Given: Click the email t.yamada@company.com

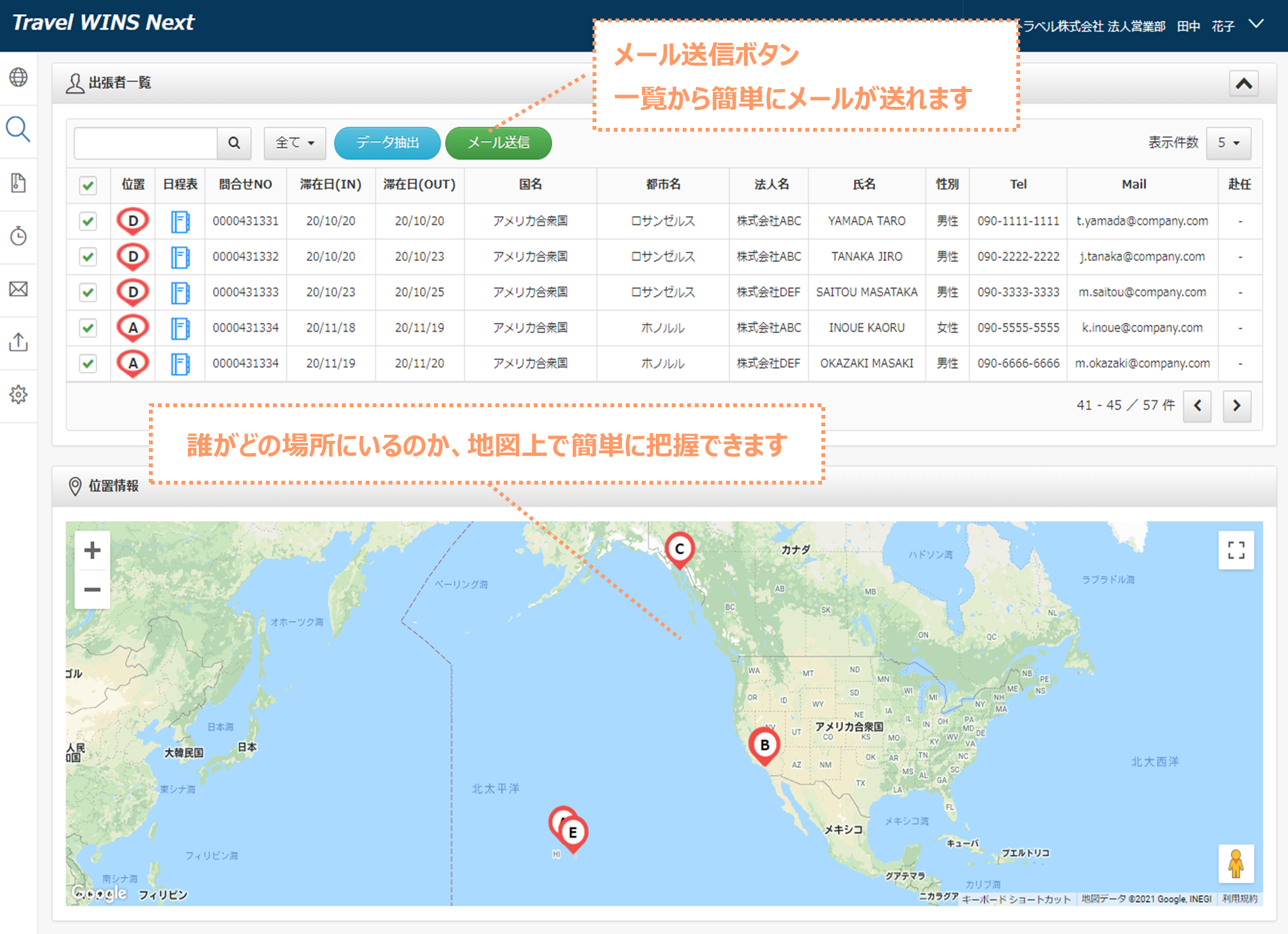Looking at the screenshot, I should click(1142, 221).
